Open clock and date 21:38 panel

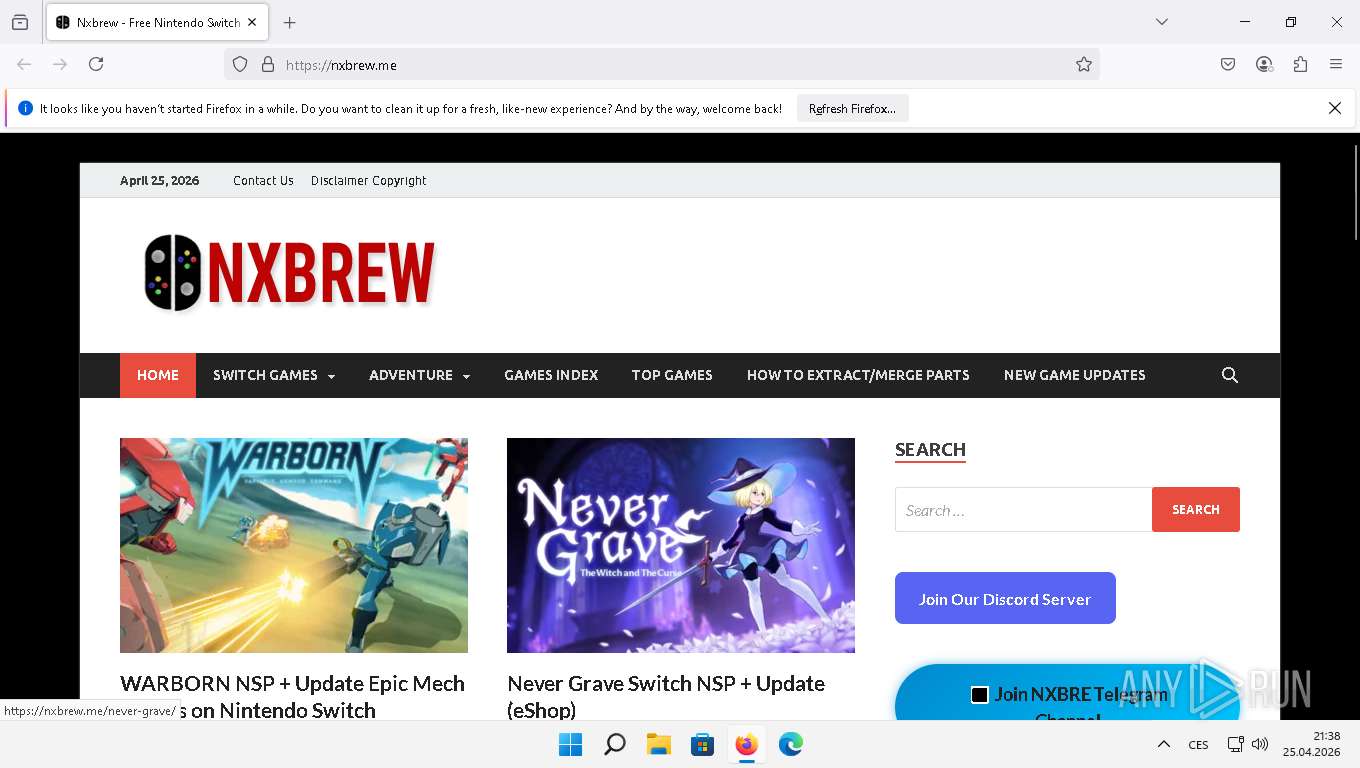tap(1312, 744)
